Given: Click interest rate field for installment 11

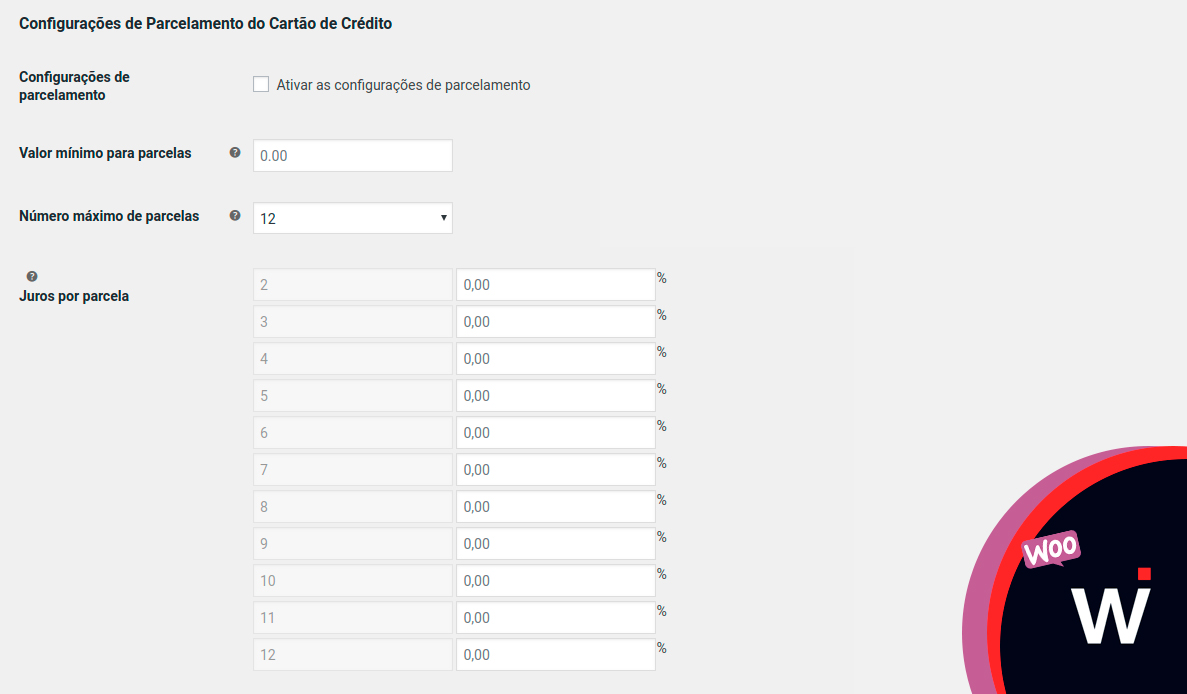Looking at the screenshot, I should point(556,618).
